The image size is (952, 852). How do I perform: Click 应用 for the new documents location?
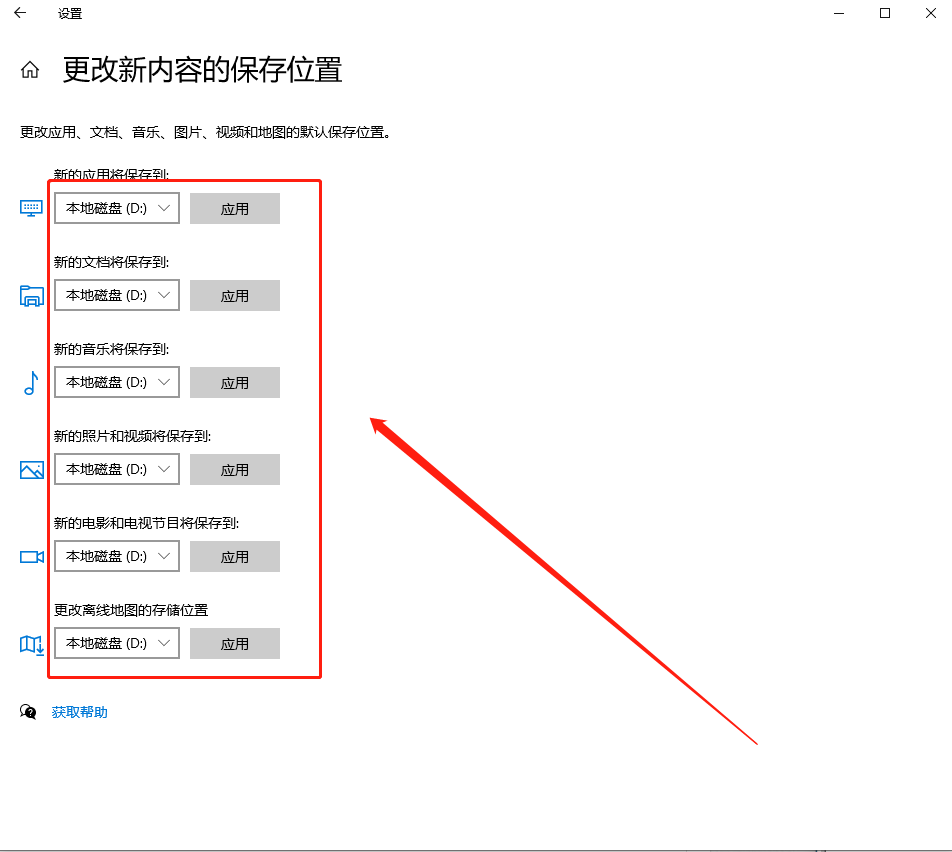tap(234, 295)
